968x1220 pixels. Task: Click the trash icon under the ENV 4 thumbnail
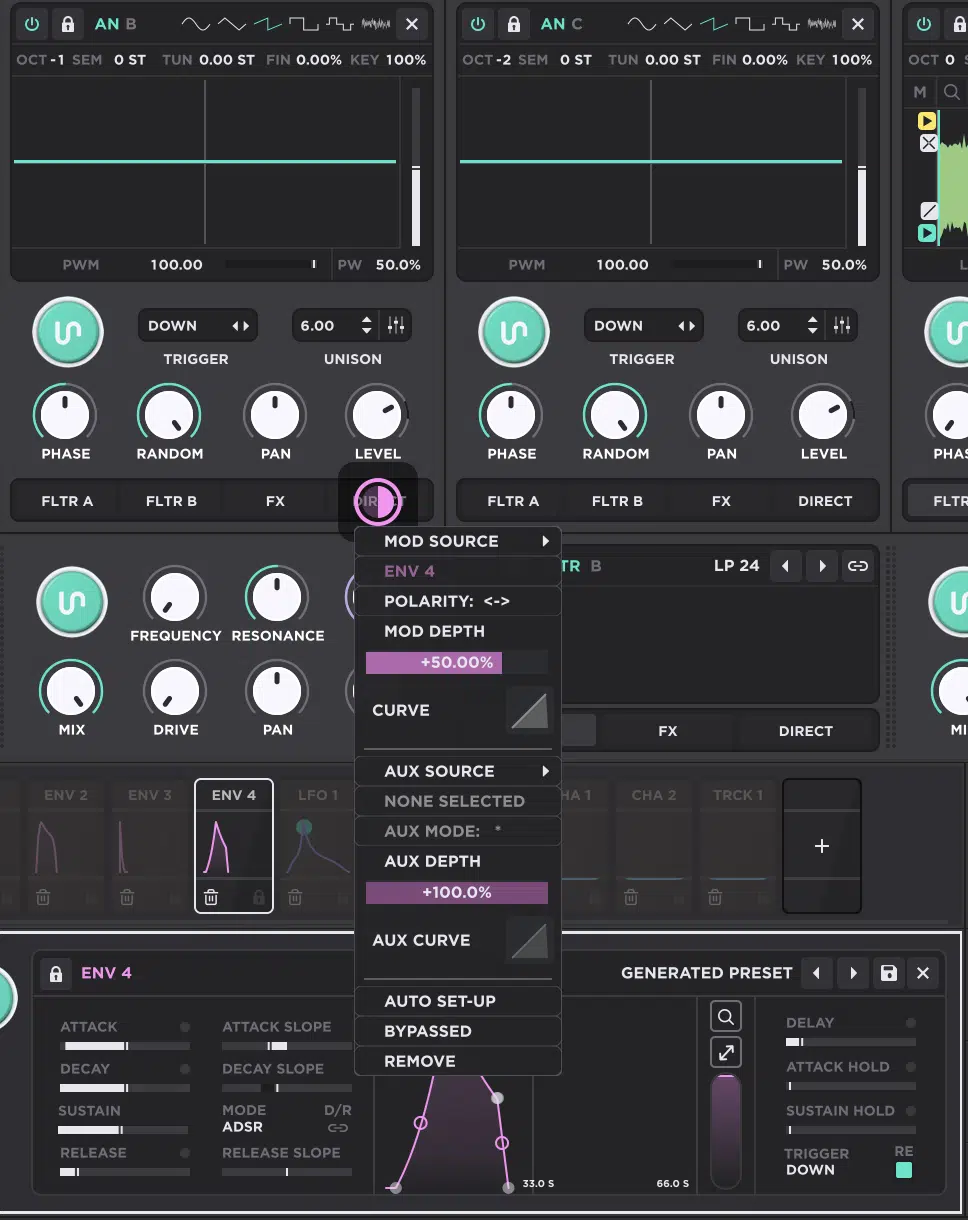click(x=211, y=898)
